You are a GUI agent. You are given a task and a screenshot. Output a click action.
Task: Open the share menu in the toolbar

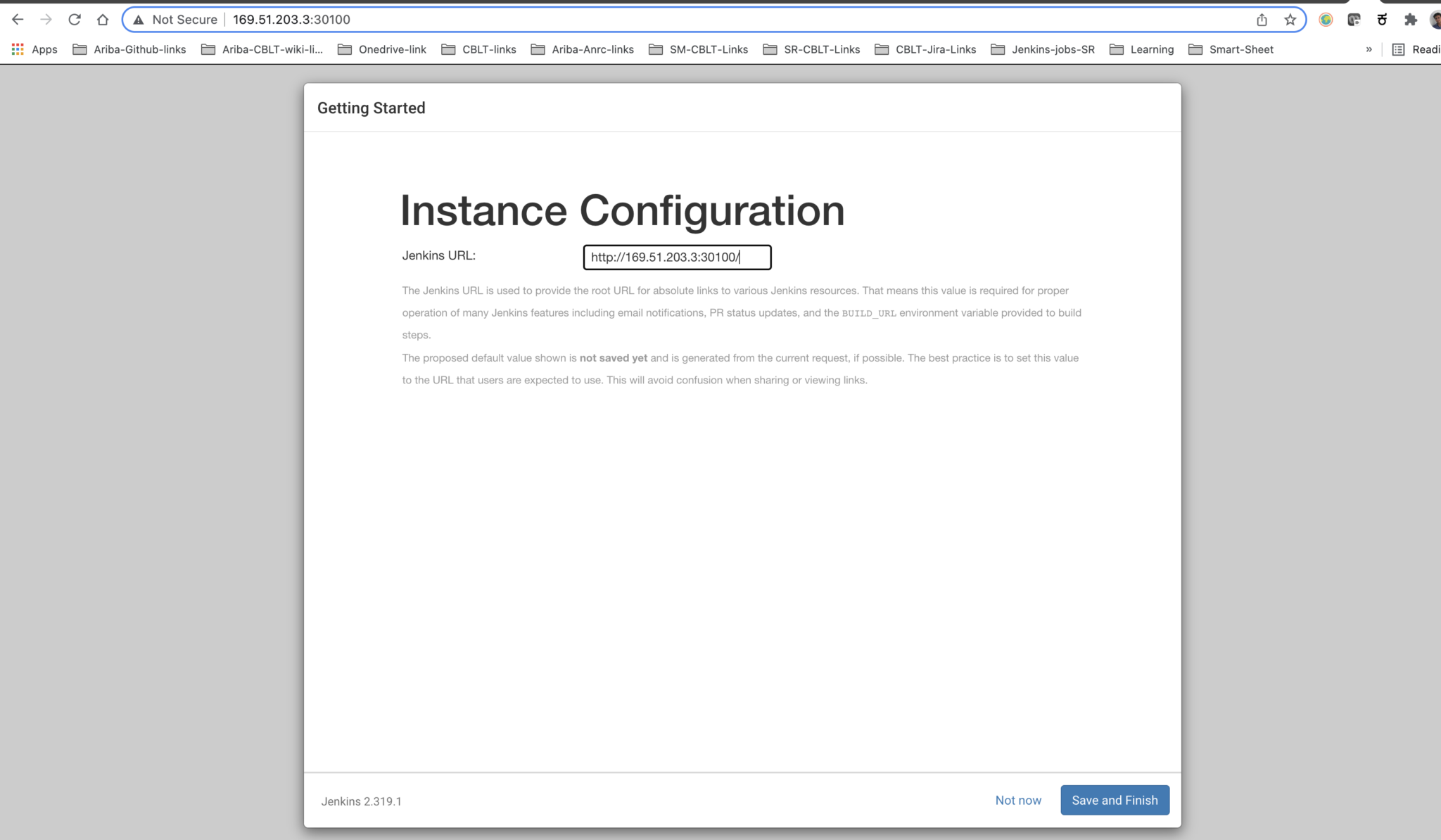(x=1262, y=19)
